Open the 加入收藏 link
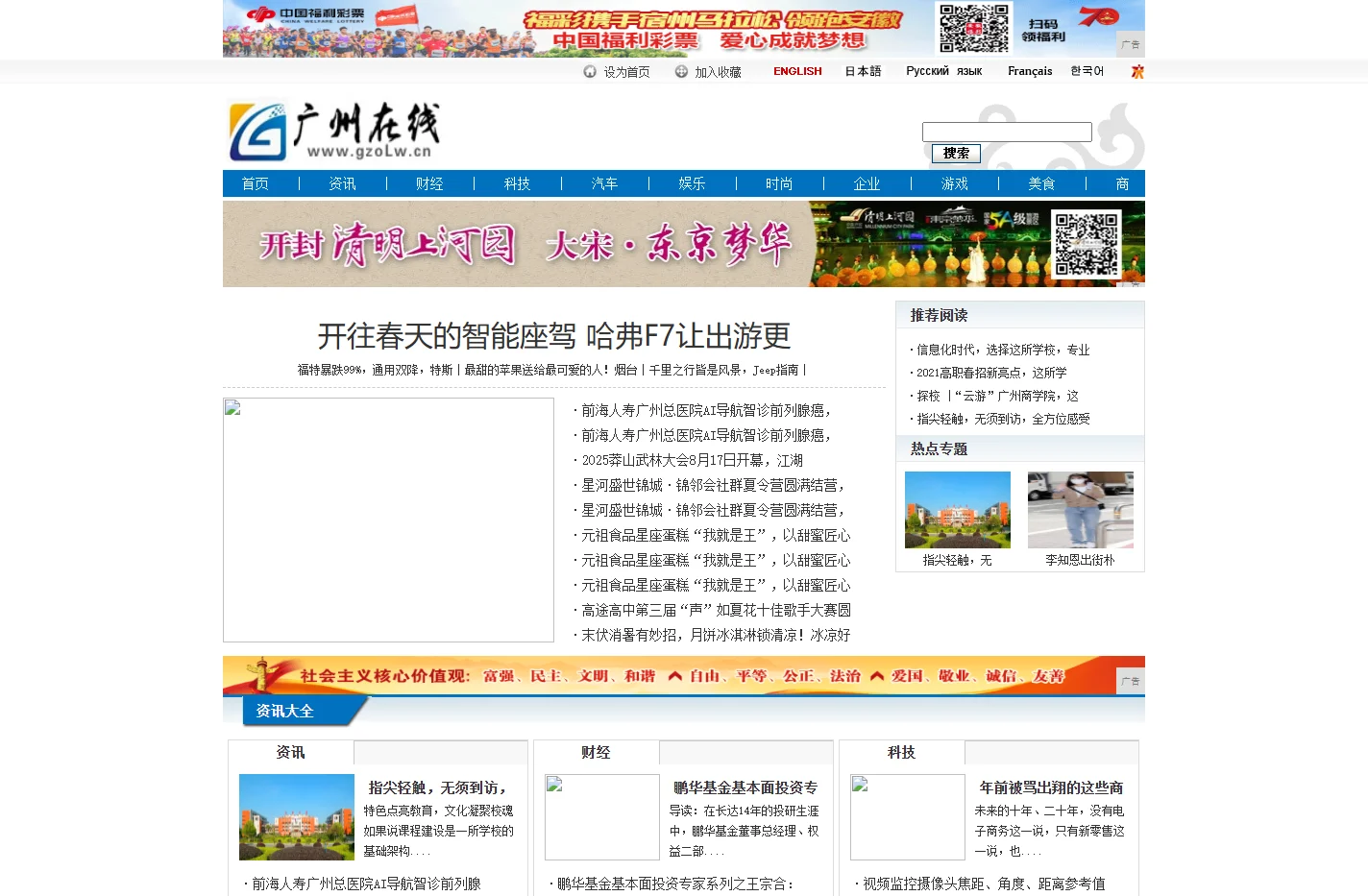The width and height of the screenshot is (1368, 896). (x=718, y=72)
